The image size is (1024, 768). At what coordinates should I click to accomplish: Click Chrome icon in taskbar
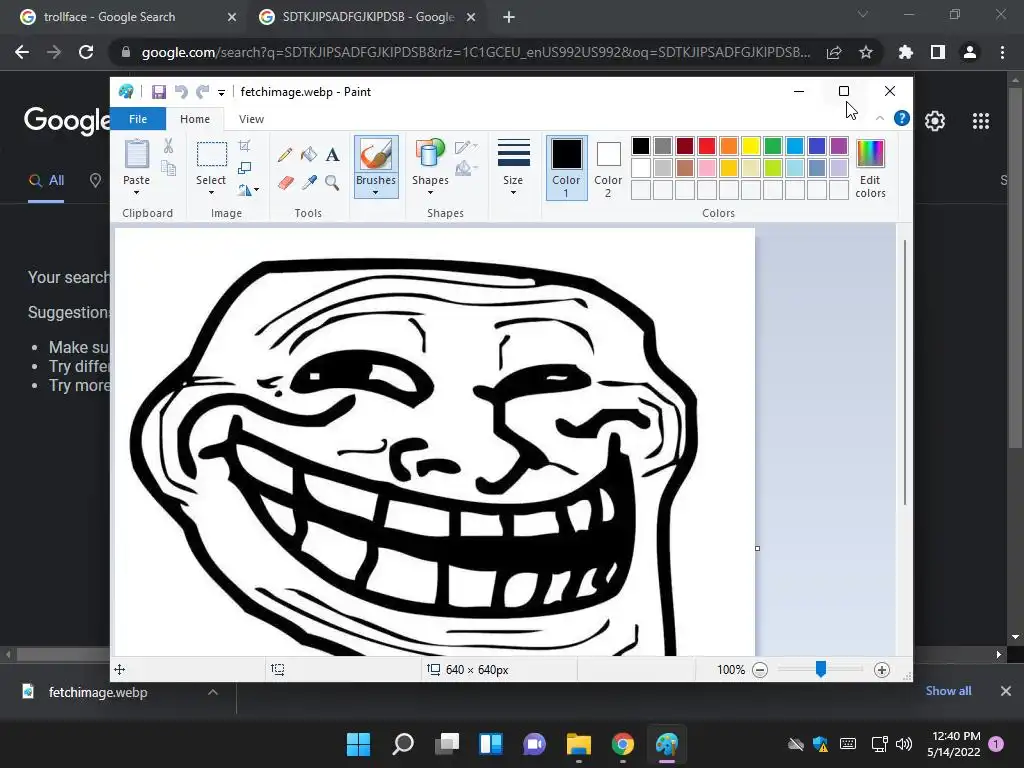pyautogui.click(x=623, y=744)
